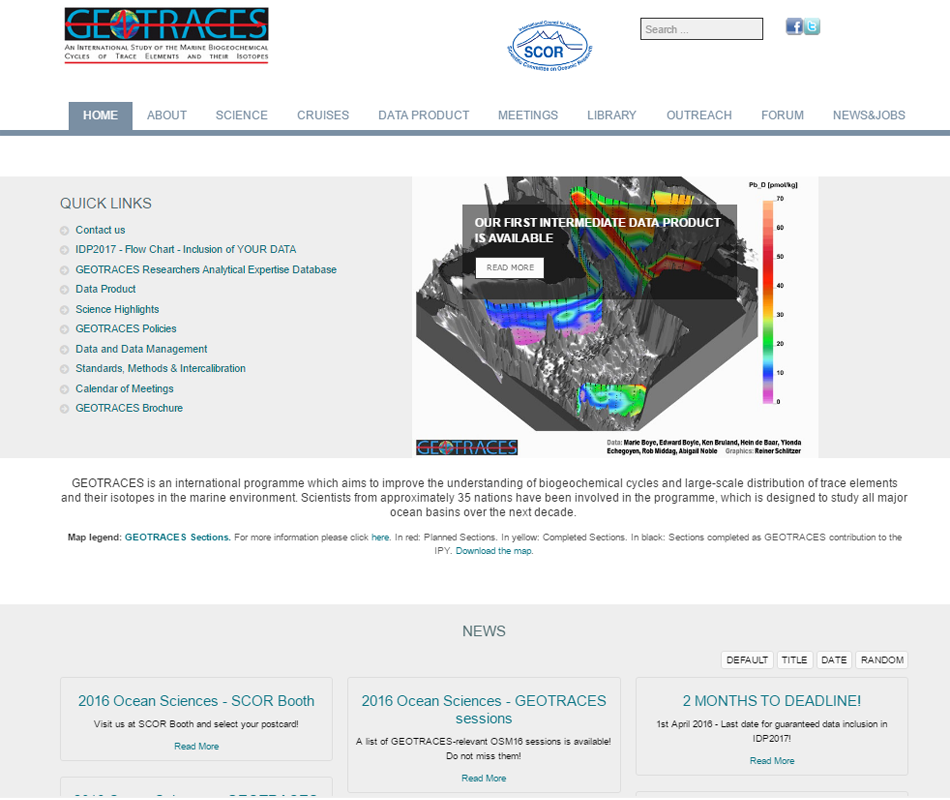
Task: Go to the HOME tab
Action: tap(101, 115)
